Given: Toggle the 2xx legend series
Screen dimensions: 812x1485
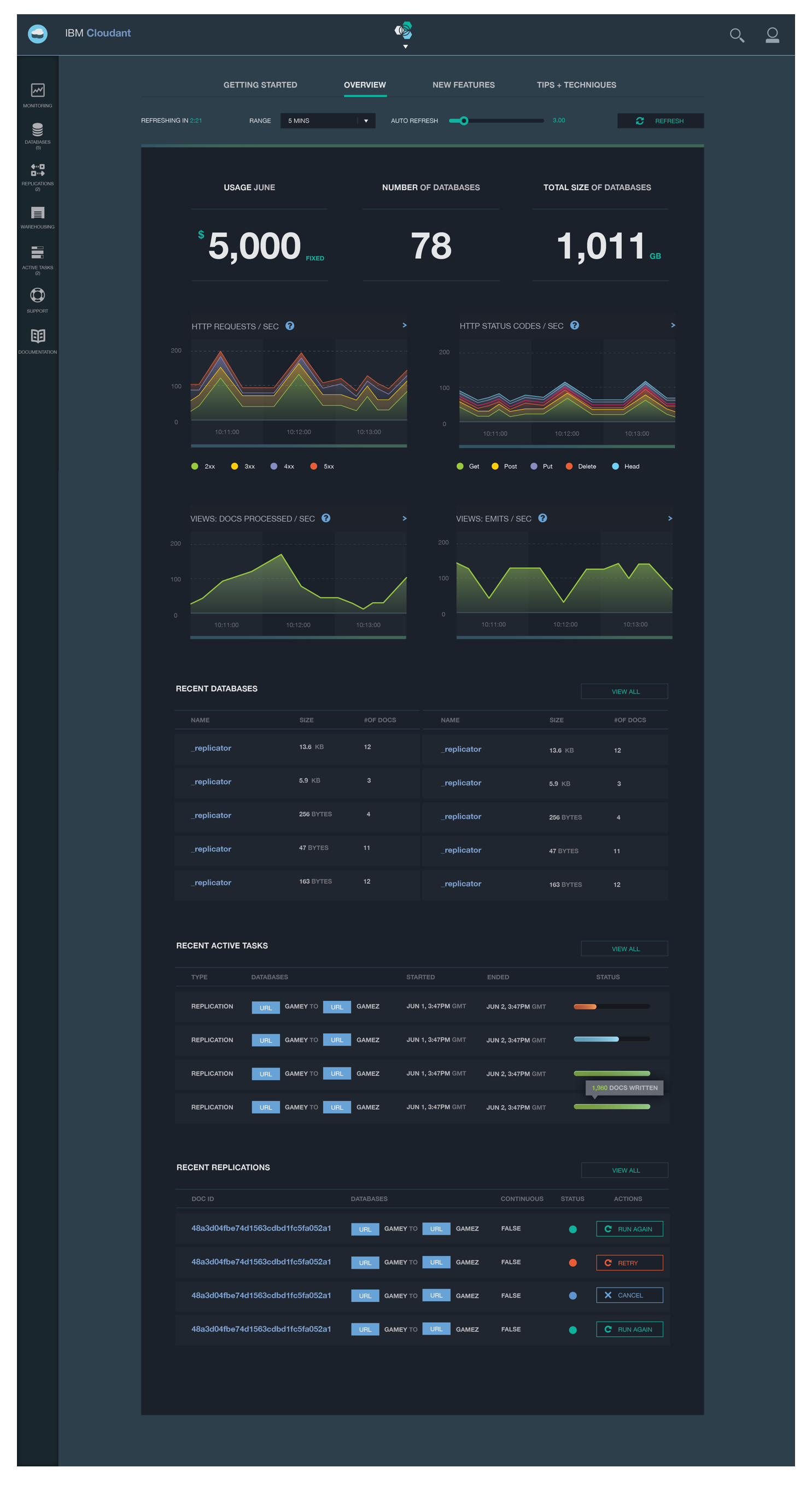Looking at the screenshot, I should point(203,467).
